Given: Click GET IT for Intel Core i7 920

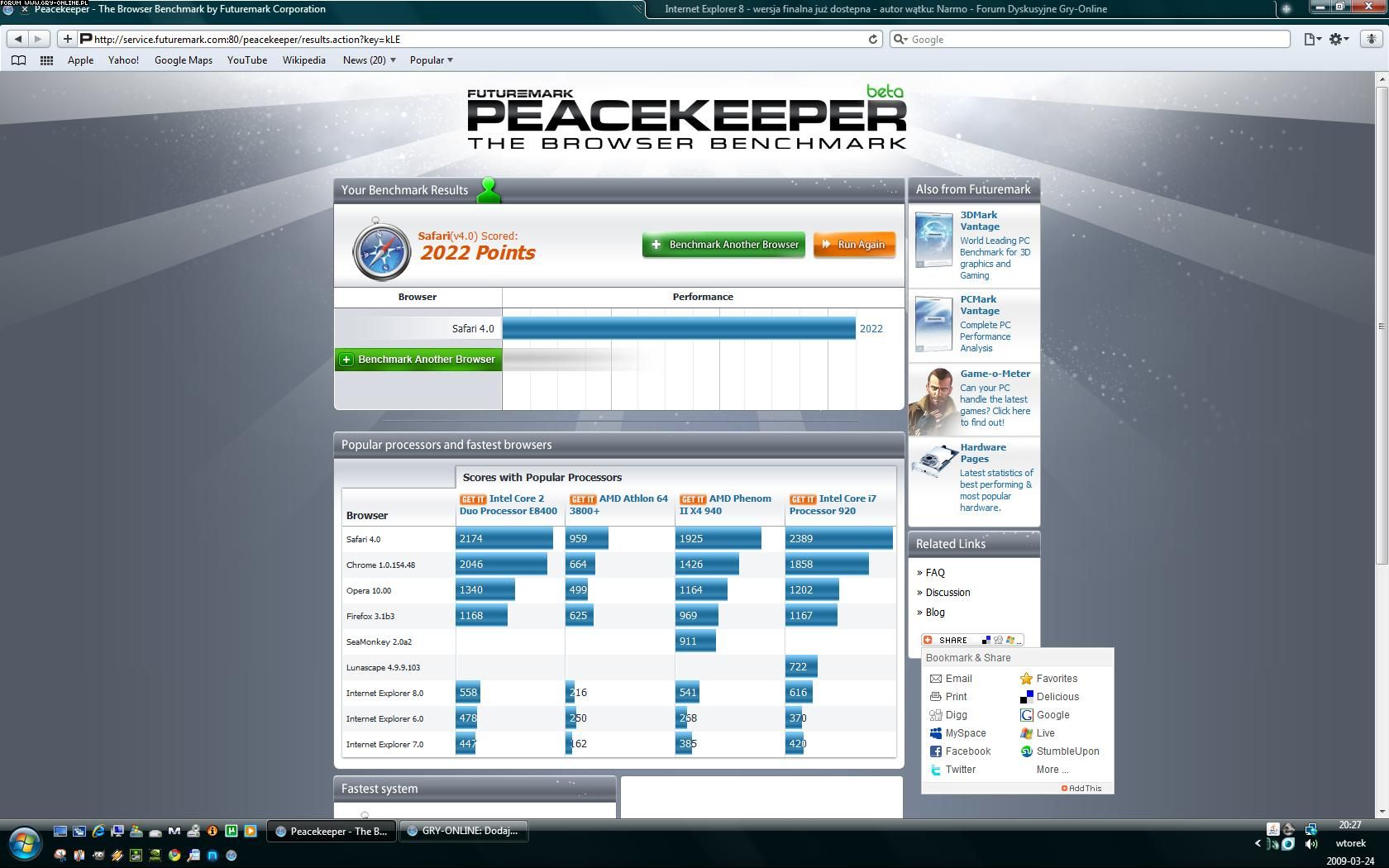Looking at the screenshot, I should 803,499.
